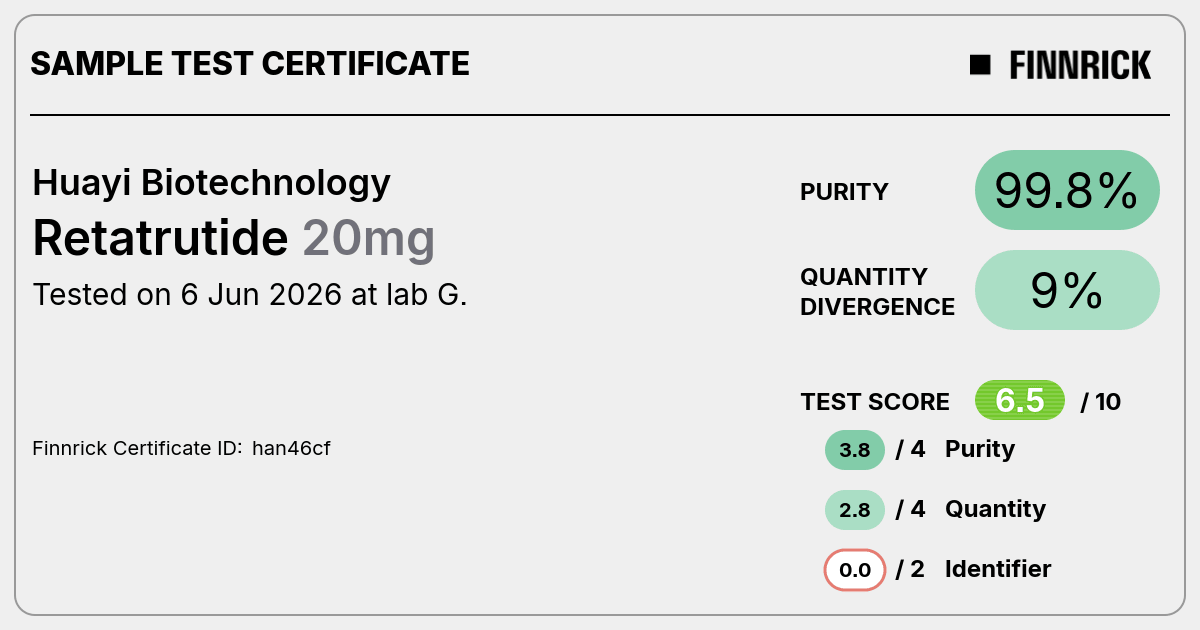
Task: Click the PURITY label beside 99.8%
Action: pyautogui.click(x=844, y=192)
